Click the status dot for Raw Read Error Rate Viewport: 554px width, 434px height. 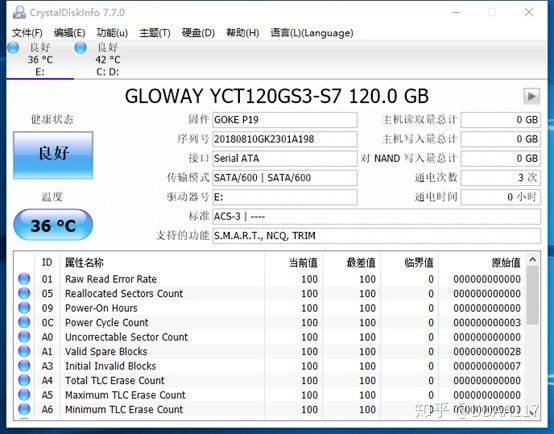pyautogui.click(x=24, y=279)
